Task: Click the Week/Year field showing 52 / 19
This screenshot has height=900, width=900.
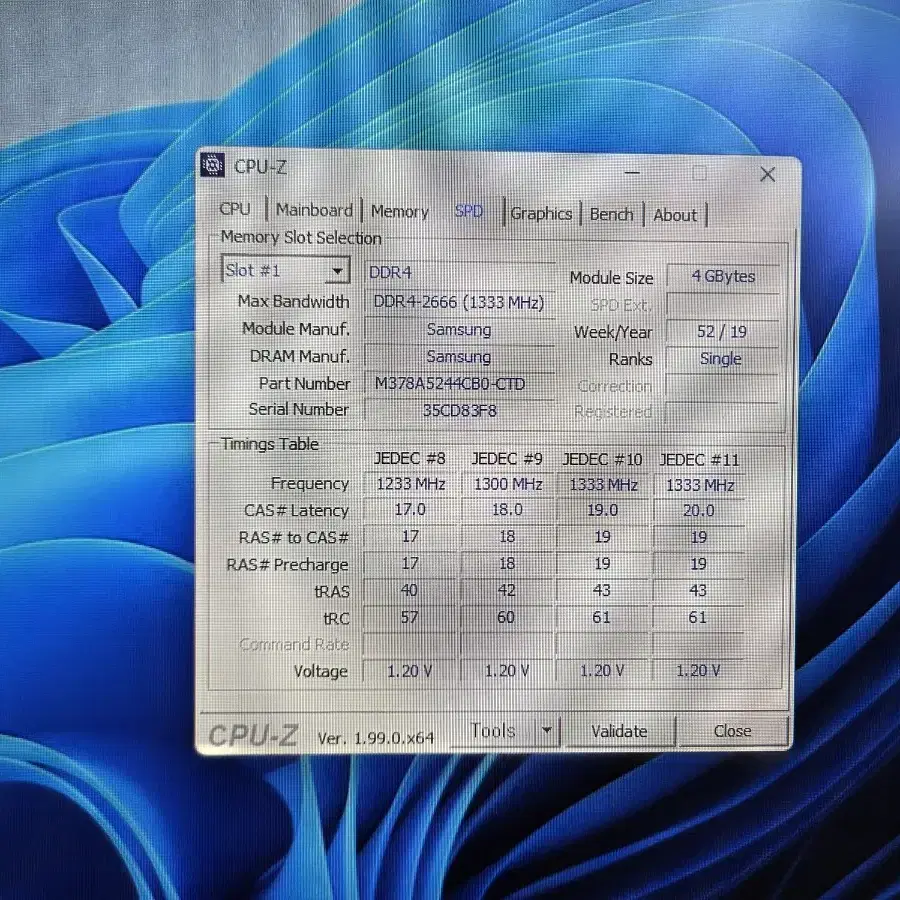Action: 722,331
